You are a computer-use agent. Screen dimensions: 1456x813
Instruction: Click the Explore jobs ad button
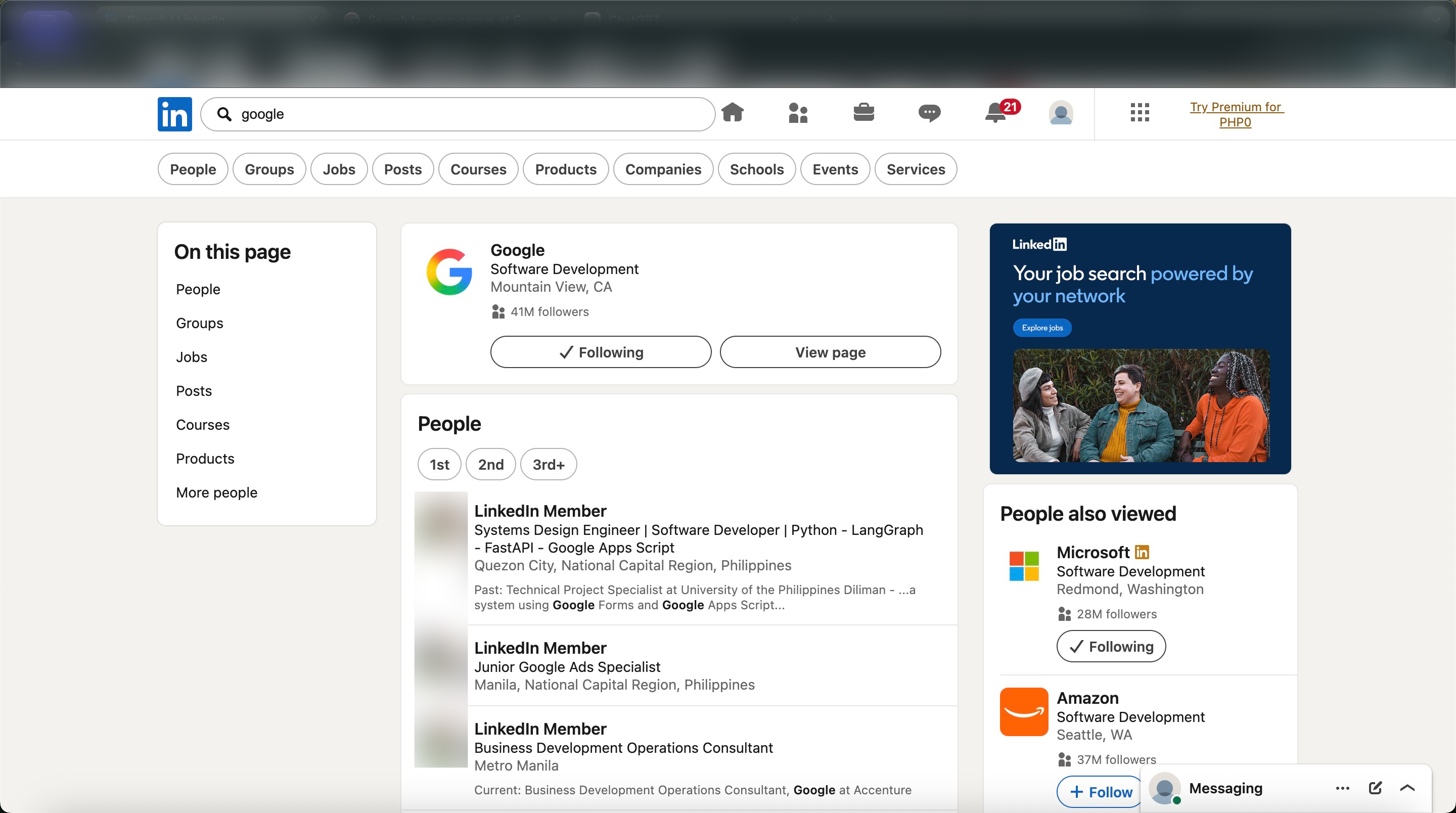(x=1041, y=328)
